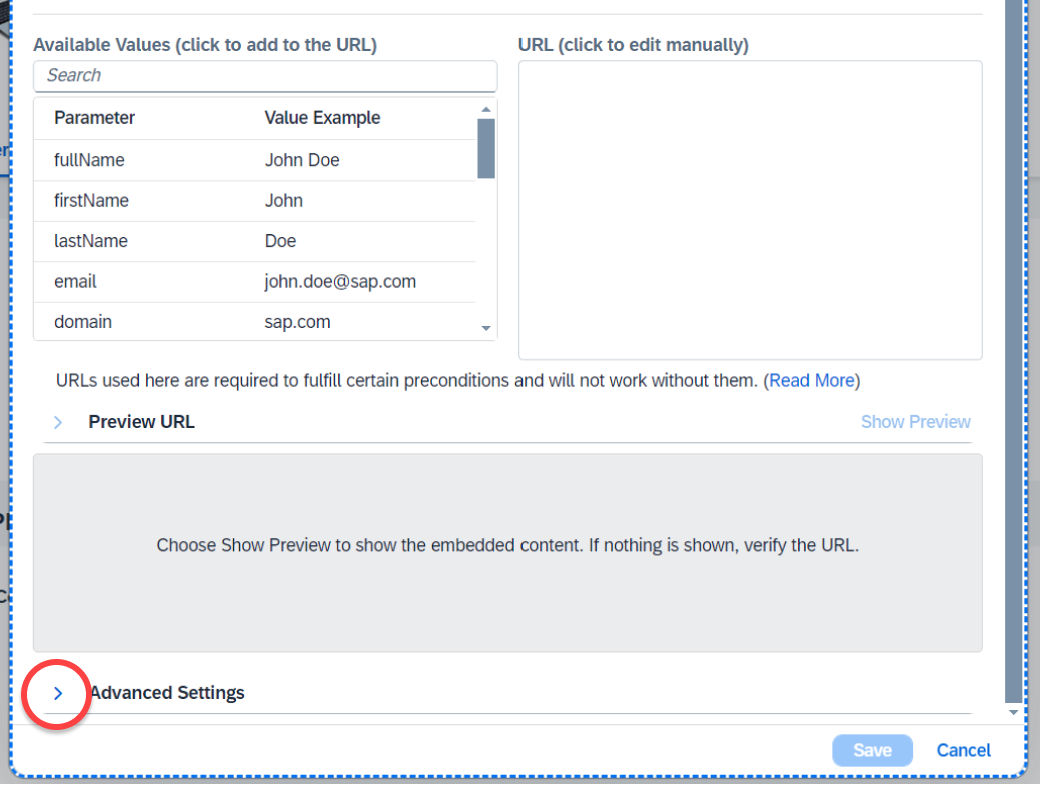Focus the Search available values field
Image resolution: width=1040 pixels, height=798 pixels.
(265, 76)
